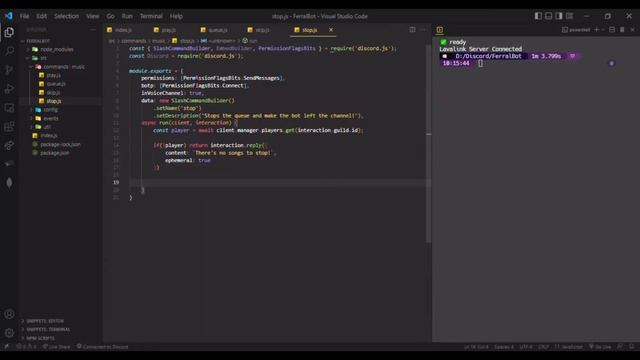Open the View menu
The height and width of the screenshot is (360, 640).
click(x=93, y=16)
